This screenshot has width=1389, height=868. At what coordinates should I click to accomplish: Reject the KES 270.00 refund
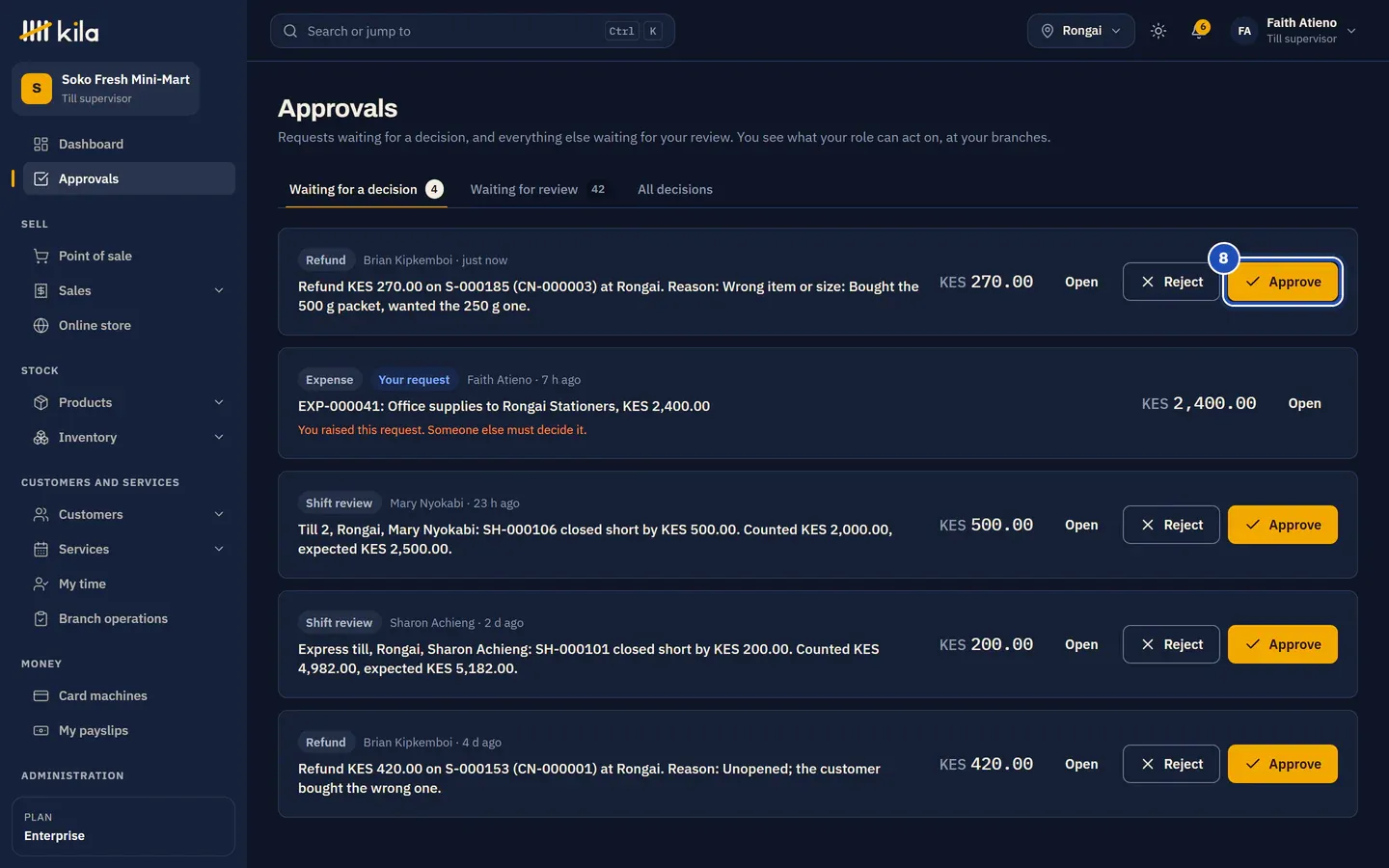tap(1171, 282)
